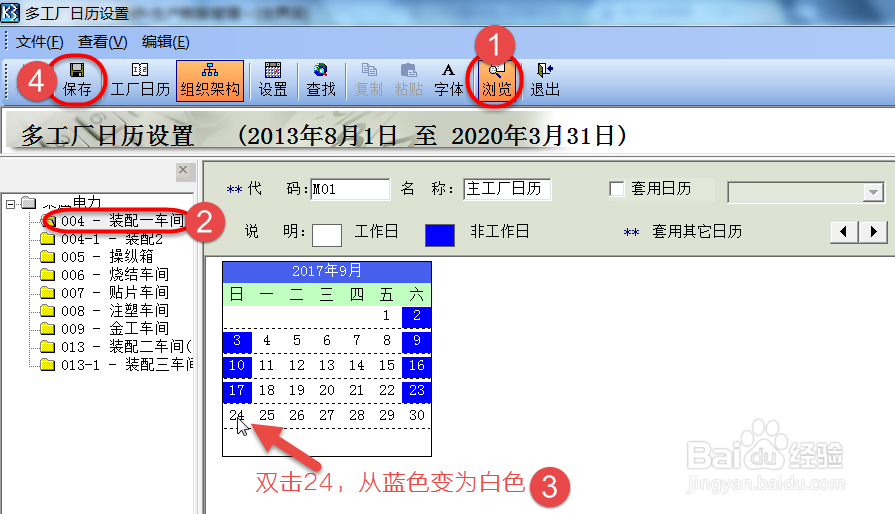Click the 2017年9月 calendar header

[x=327, y=271]
